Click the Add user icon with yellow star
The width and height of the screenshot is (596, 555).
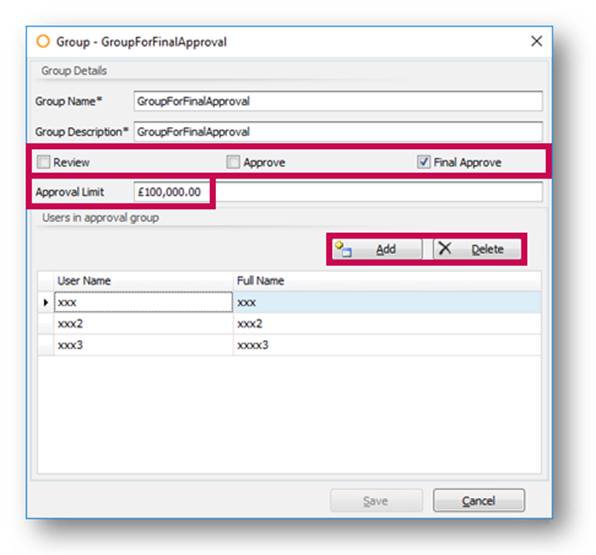(343, 249)
